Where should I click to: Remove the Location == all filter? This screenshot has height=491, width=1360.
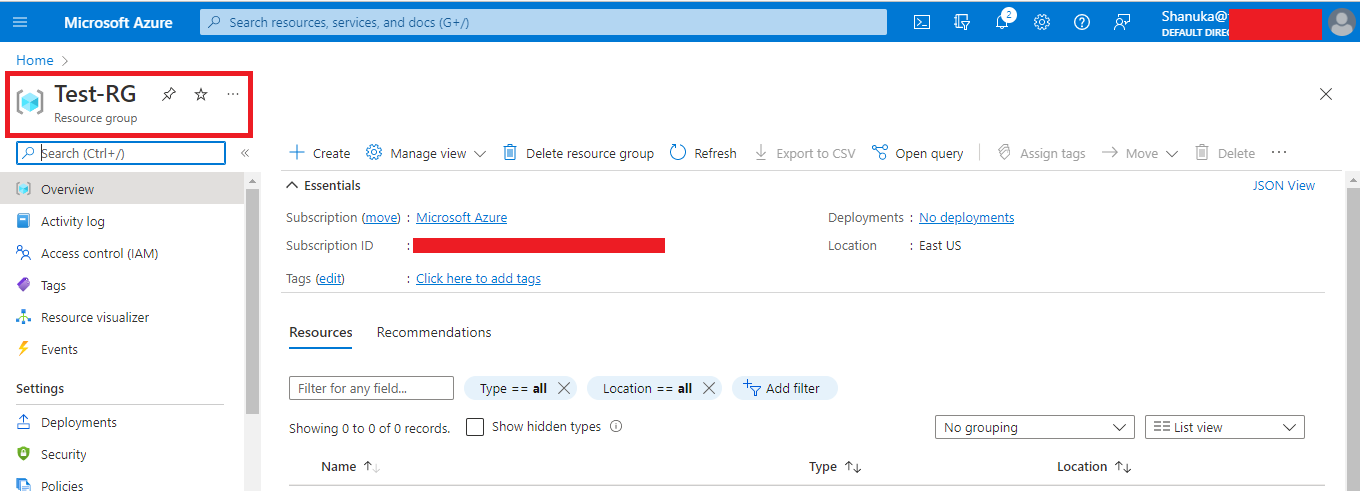coord(709,388)
